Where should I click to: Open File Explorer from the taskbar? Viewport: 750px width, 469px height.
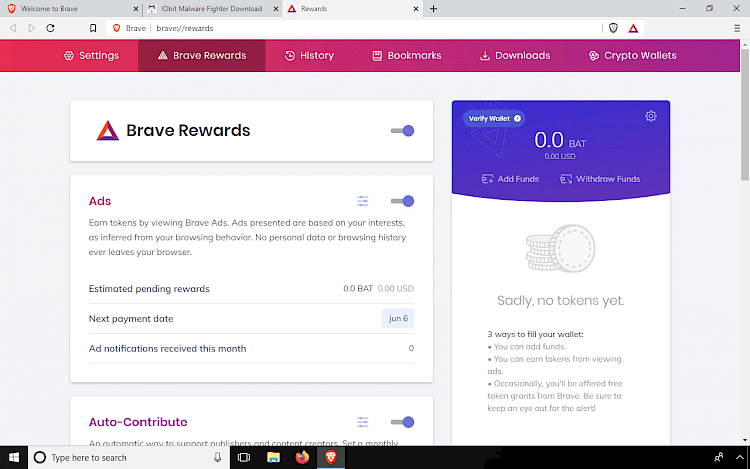[x=273, y=458]
